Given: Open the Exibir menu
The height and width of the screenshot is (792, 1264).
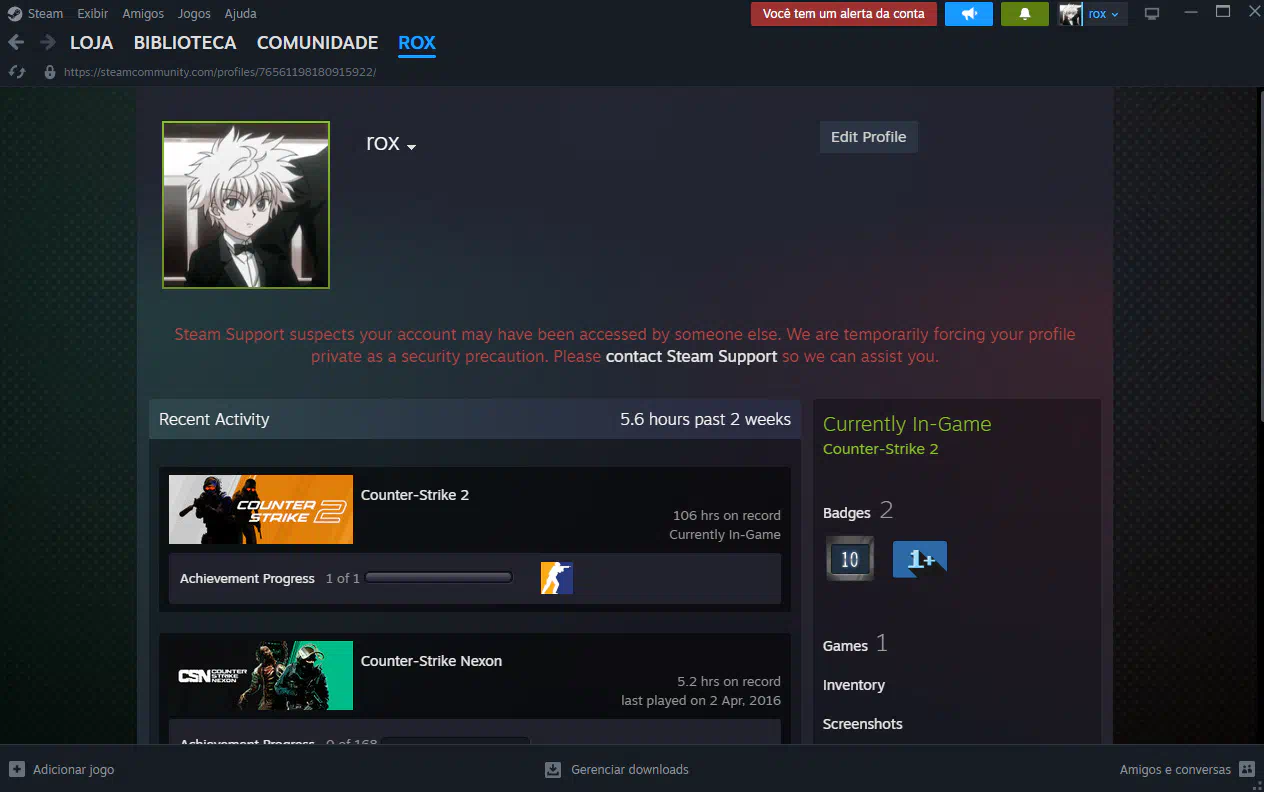Looking at the screenshot, I should coord(93,14).
